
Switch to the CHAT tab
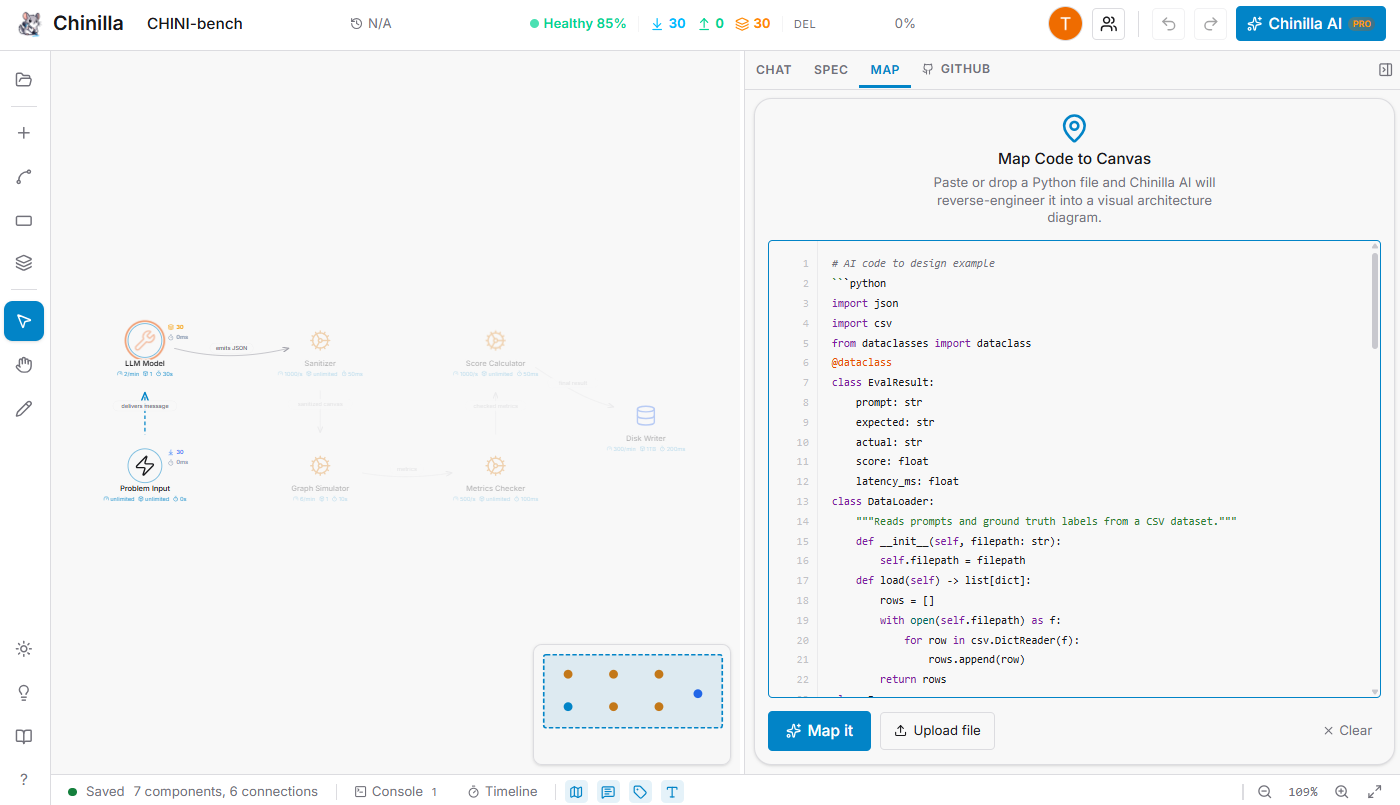[x=773, y=70]
